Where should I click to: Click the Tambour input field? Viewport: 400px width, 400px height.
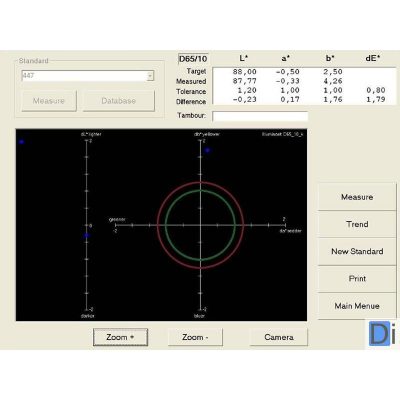click(x=260, y=116)
